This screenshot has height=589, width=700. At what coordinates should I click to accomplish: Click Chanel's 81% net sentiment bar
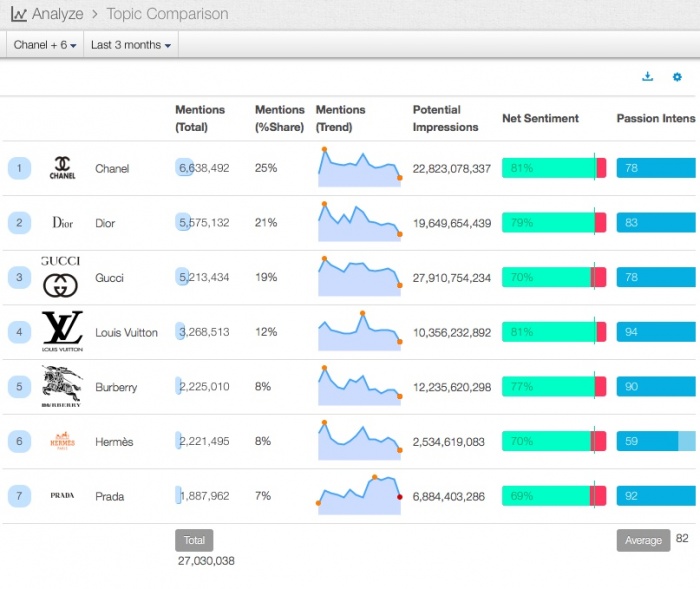pos(554,168)
